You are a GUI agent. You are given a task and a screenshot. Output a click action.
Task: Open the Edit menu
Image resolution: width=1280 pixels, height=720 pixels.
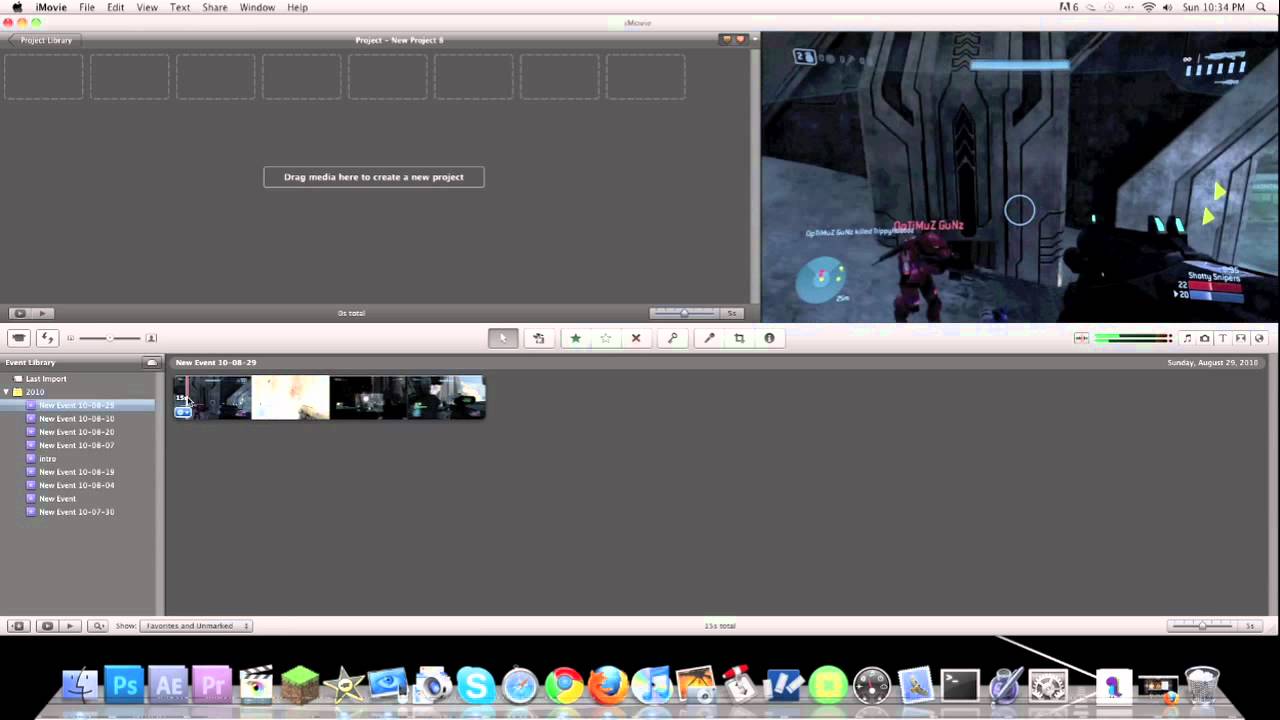[116, 7]
